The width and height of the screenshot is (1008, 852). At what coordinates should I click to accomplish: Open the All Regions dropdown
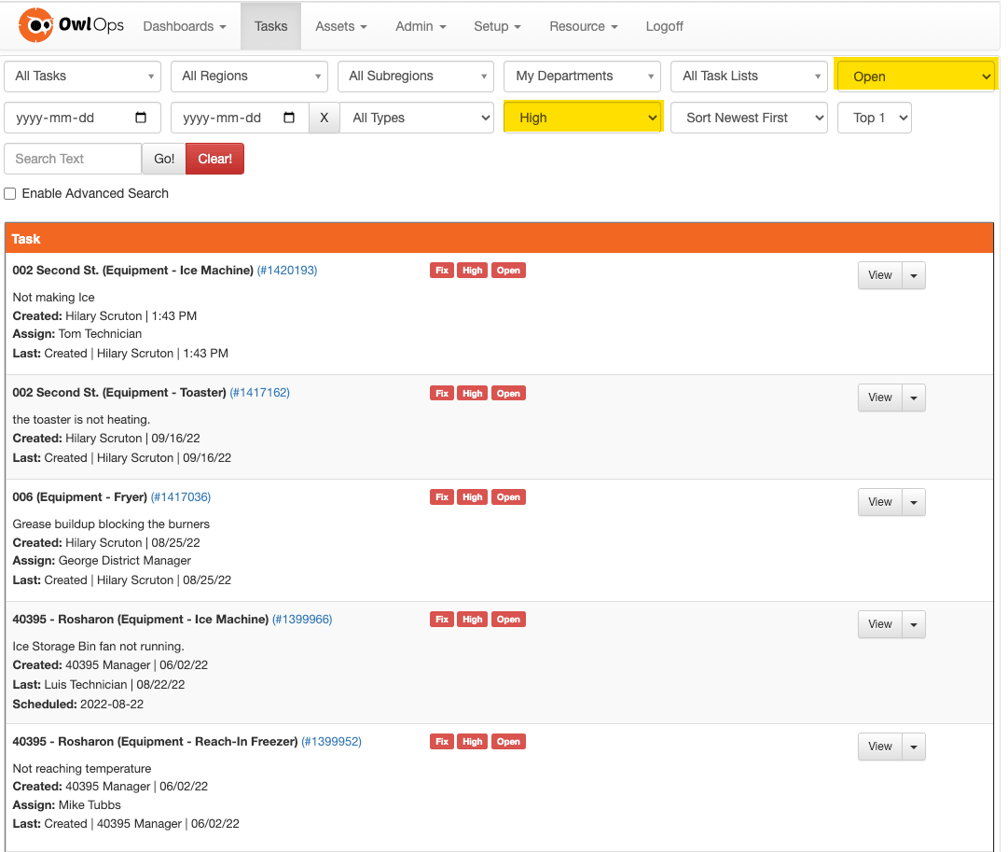pos(250,76)
